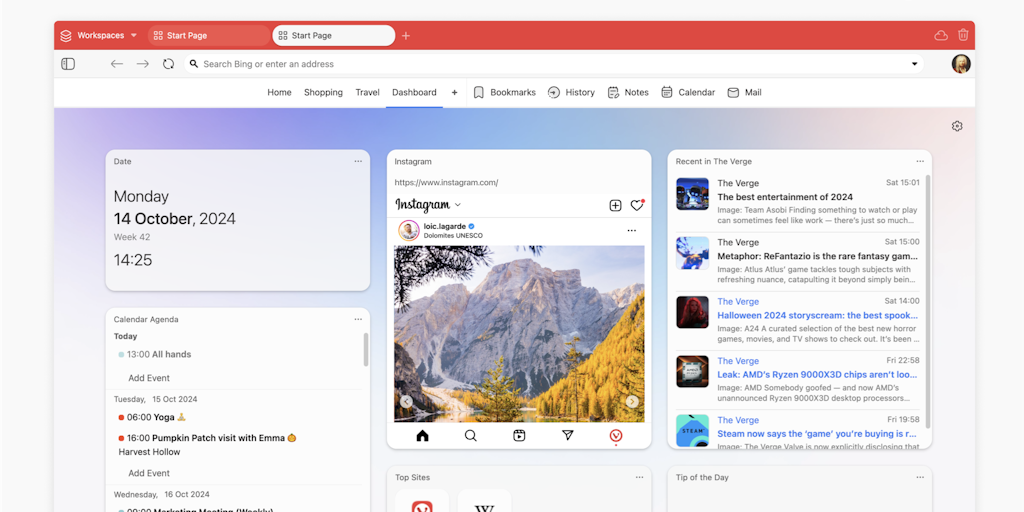The width and height of the screenshot is (1024, 512).
Task: Open History from start page navigation
Action: (571, 93)
